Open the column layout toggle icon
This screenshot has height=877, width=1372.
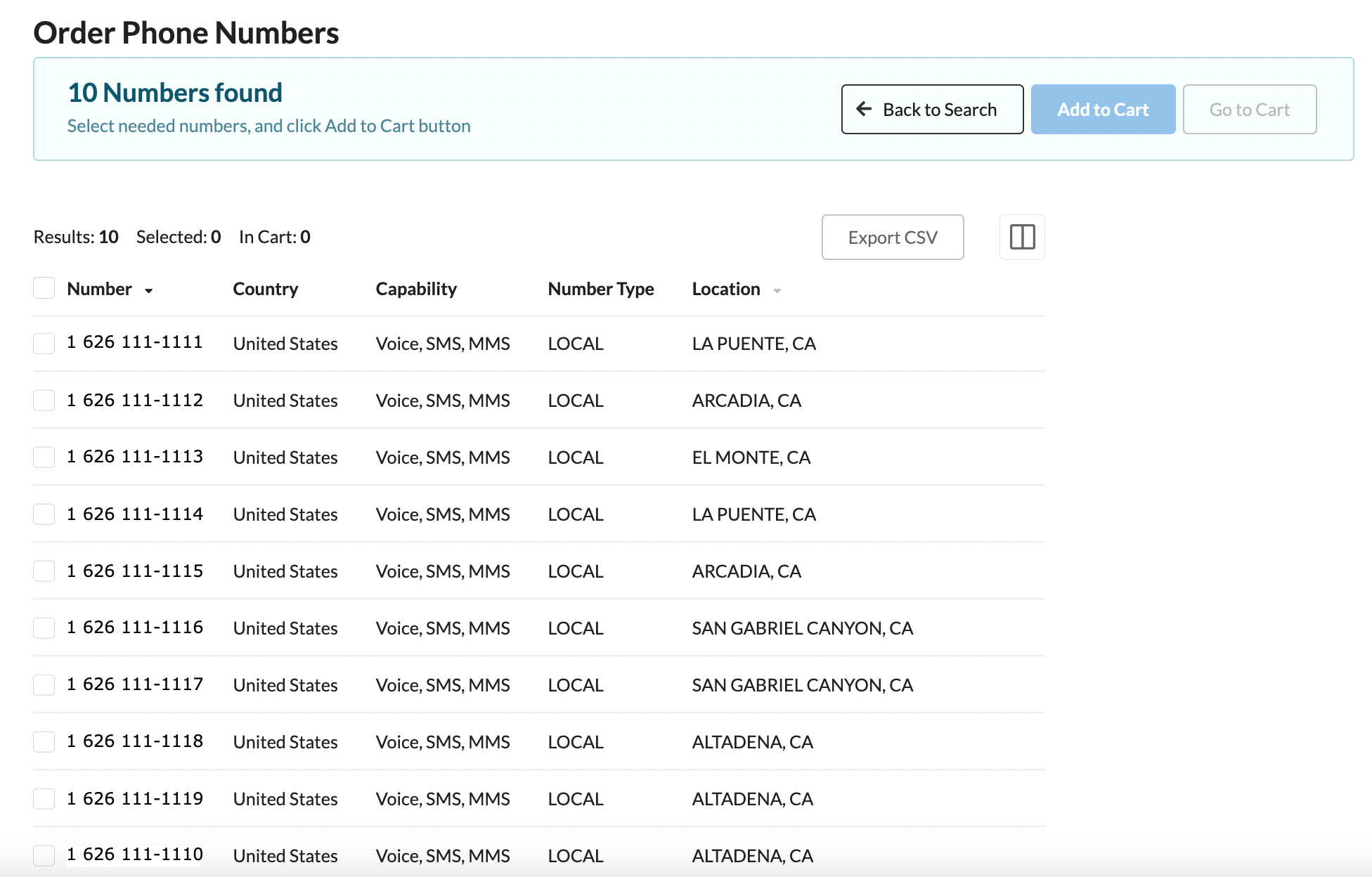coord(1022,237)
